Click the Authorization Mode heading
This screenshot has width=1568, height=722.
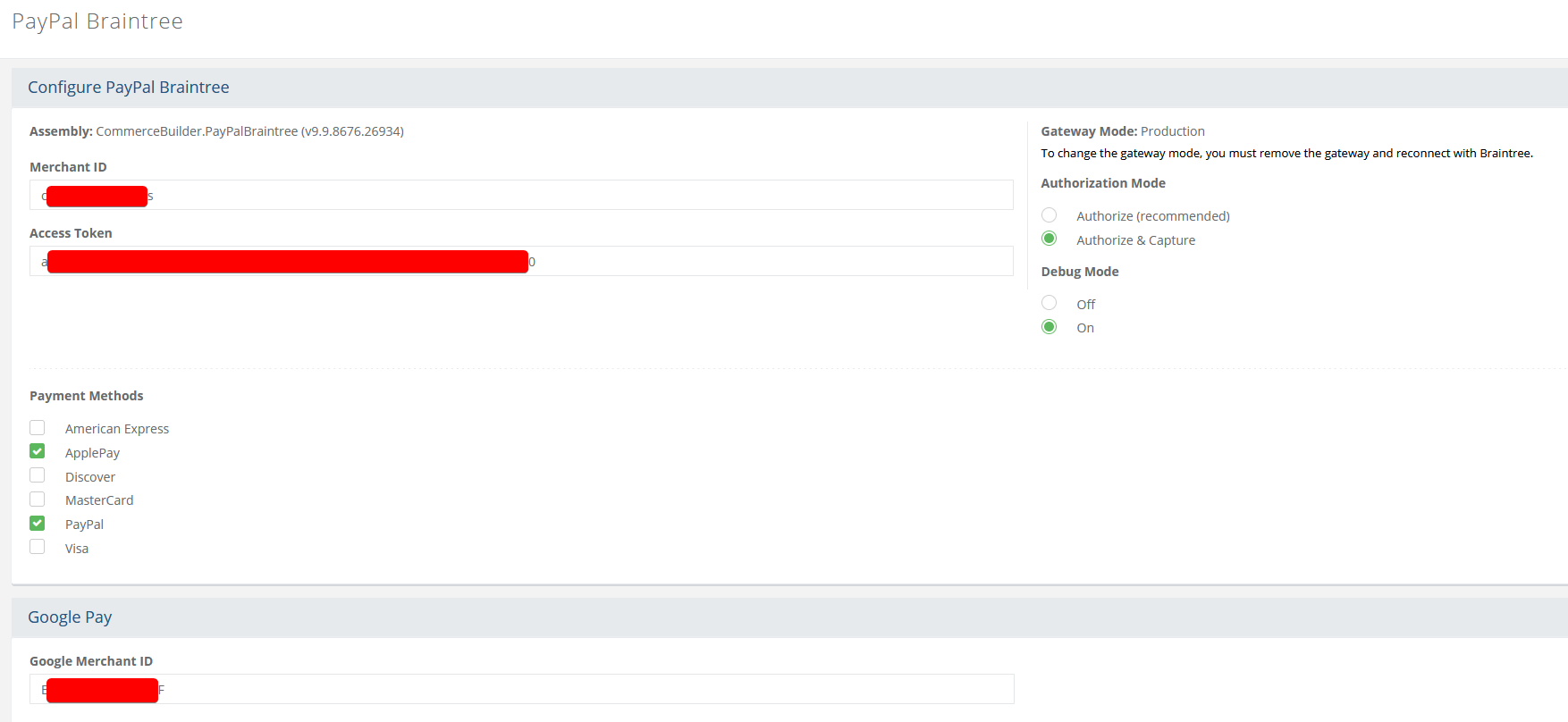[x=1103, y=183]
